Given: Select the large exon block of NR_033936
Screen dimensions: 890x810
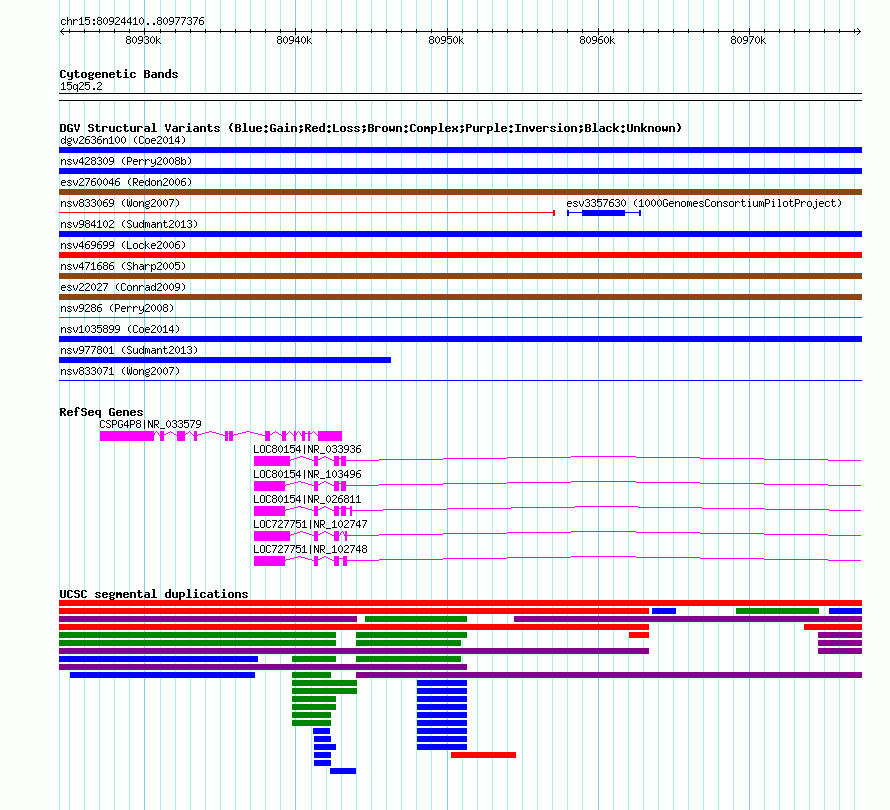Looking at the screenshot, I should [272, 461].
